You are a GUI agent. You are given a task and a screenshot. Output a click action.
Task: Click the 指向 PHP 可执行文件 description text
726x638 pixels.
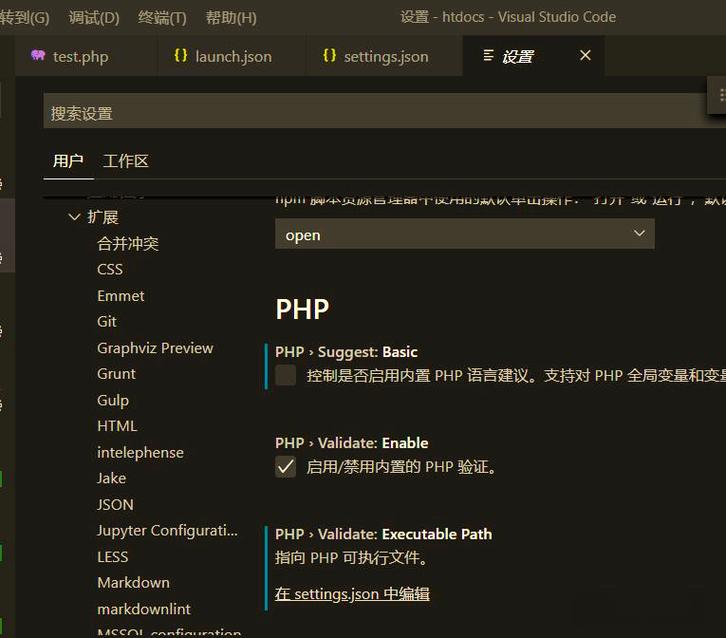pos(351,557)
